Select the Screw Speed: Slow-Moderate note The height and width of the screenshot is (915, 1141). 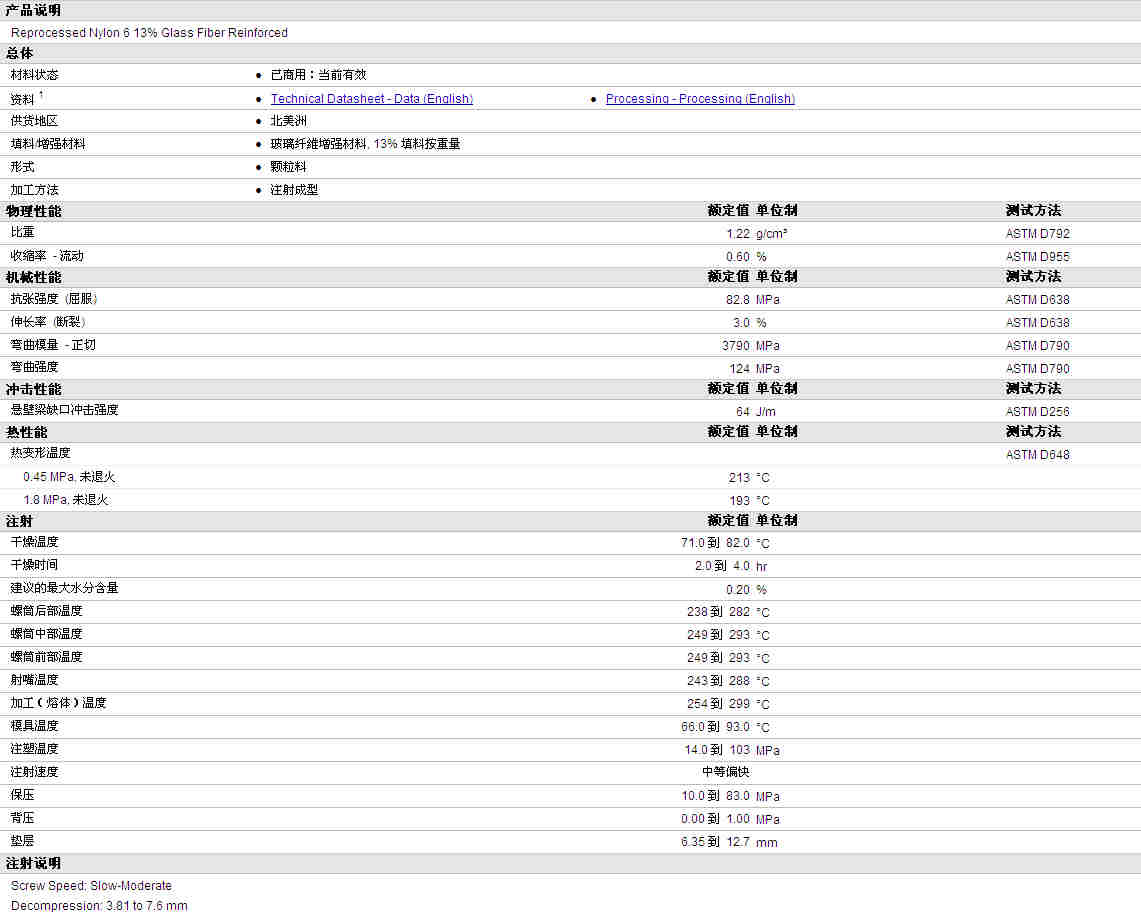click(x=91, y=886)
